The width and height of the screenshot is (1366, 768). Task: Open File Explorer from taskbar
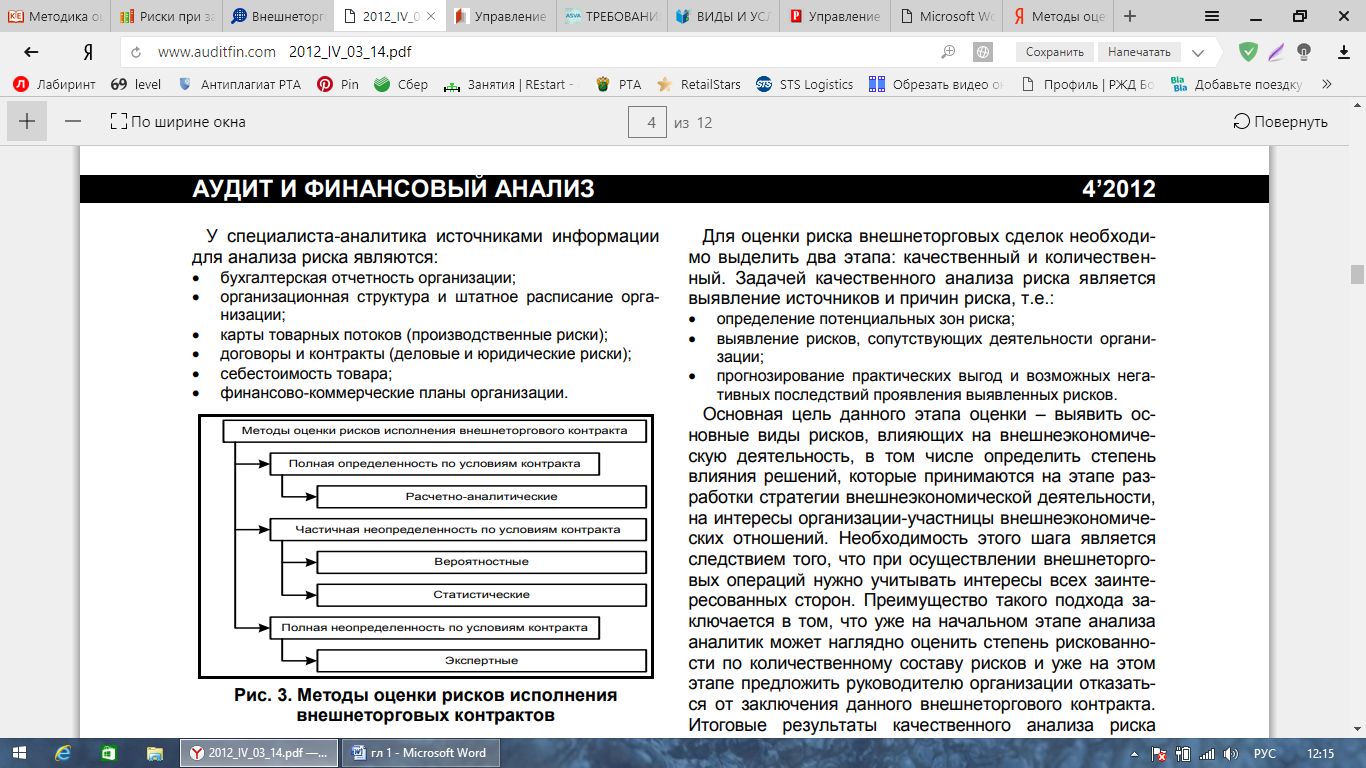coord(154,752)
